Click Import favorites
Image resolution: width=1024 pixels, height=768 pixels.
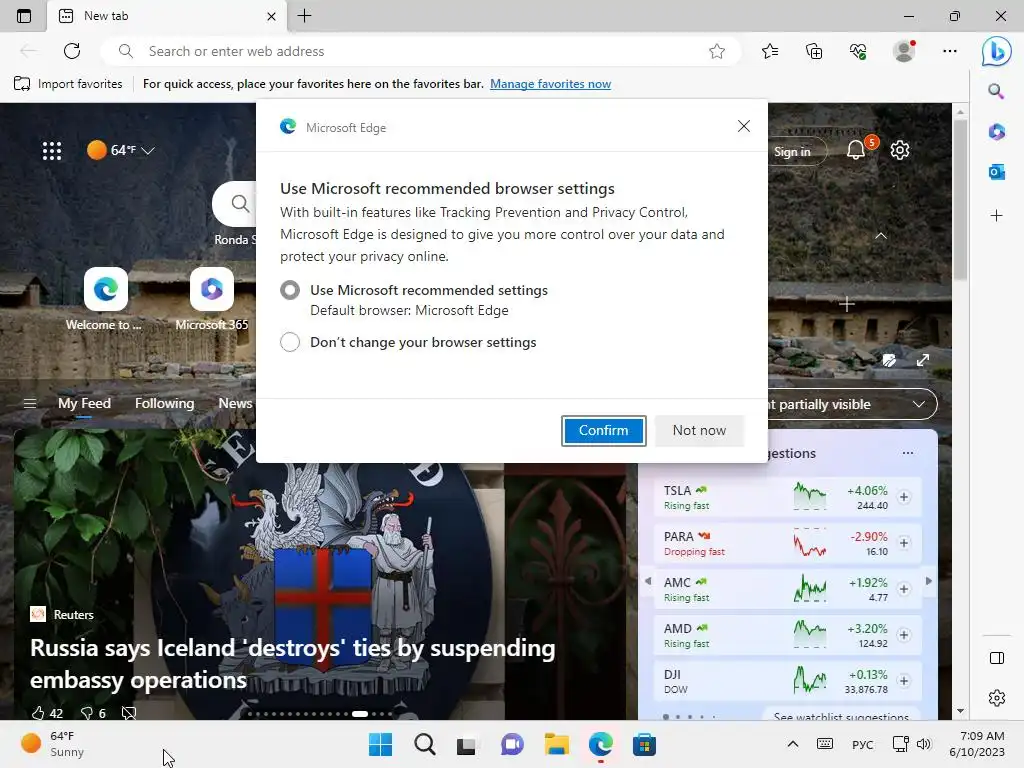click(69, 84)
